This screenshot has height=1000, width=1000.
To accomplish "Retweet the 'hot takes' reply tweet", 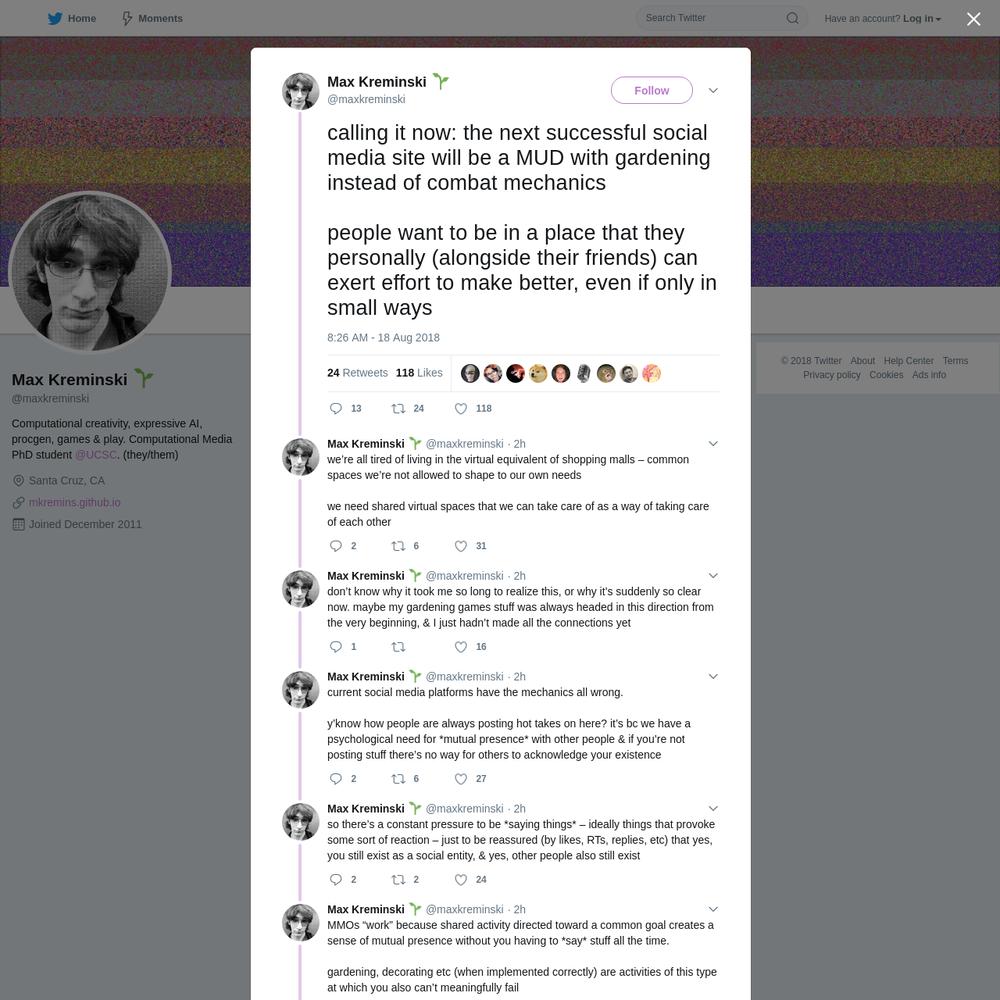I will pyautogui.click(x=398, y=779).
